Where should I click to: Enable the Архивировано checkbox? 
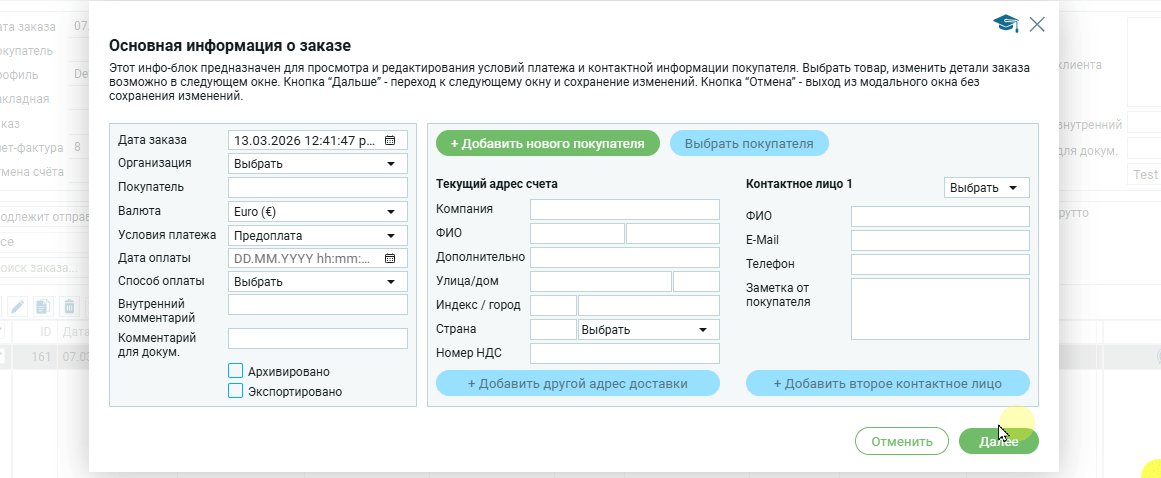pyautogui.click(x=236, y=371)
